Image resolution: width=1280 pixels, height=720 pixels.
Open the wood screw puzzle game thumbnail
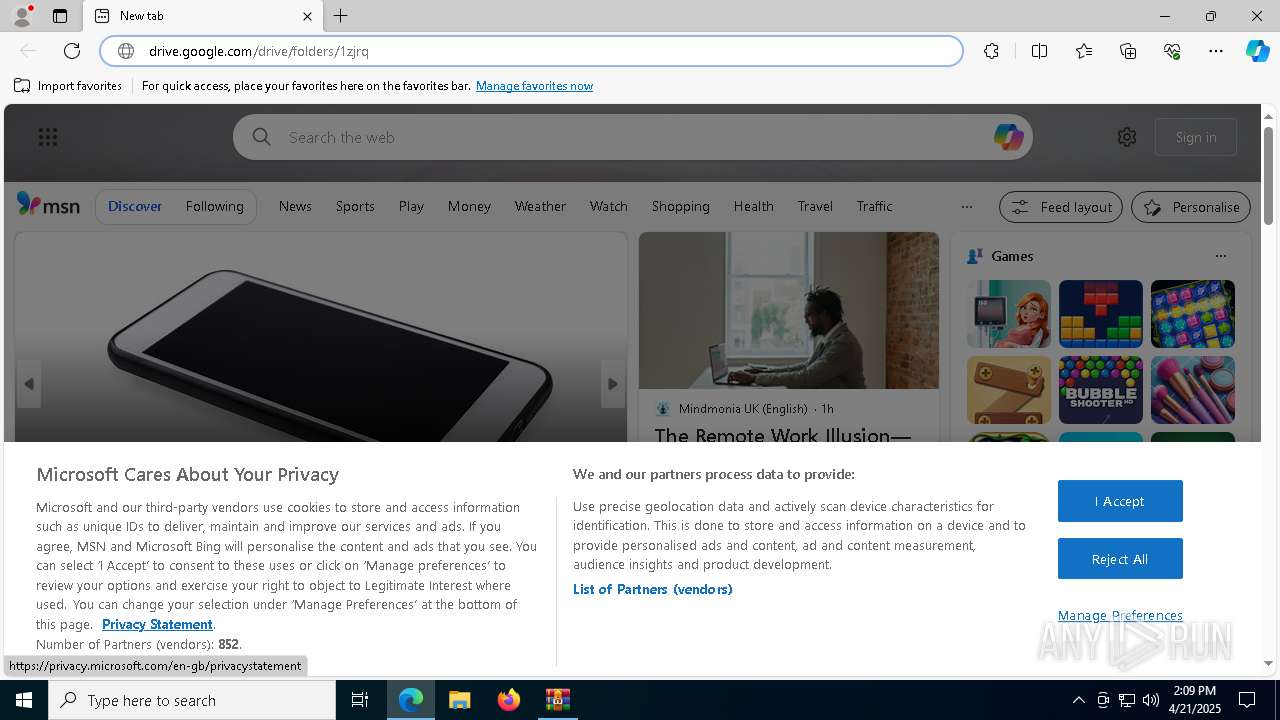point(1009,390)
